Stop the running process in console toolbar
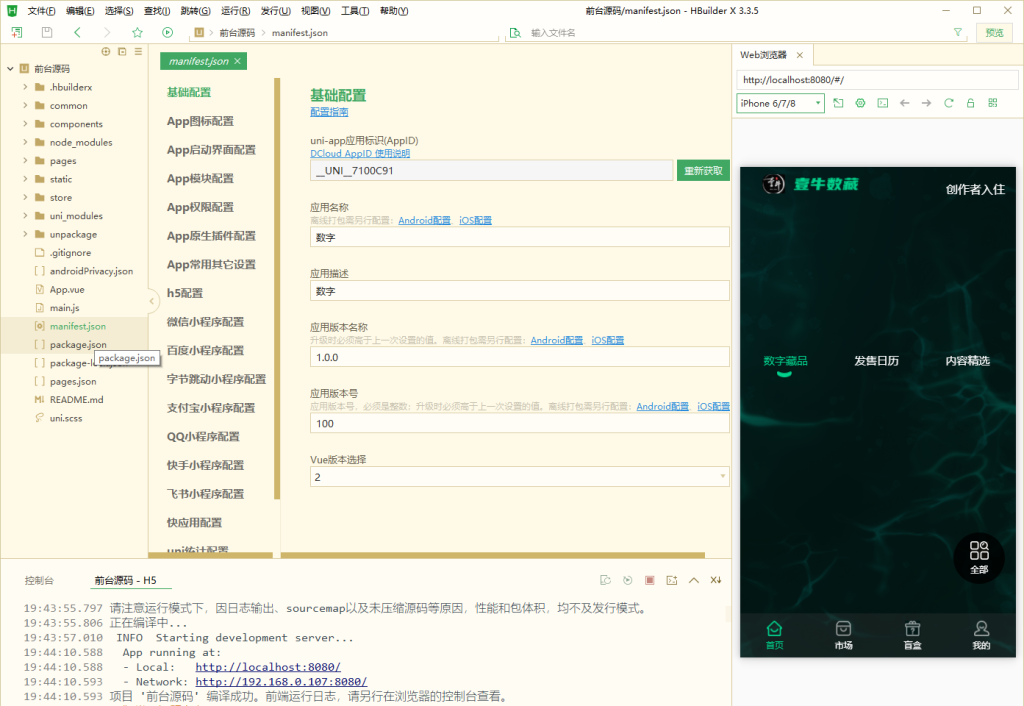The image size is (1024, 706). (650, 580)
